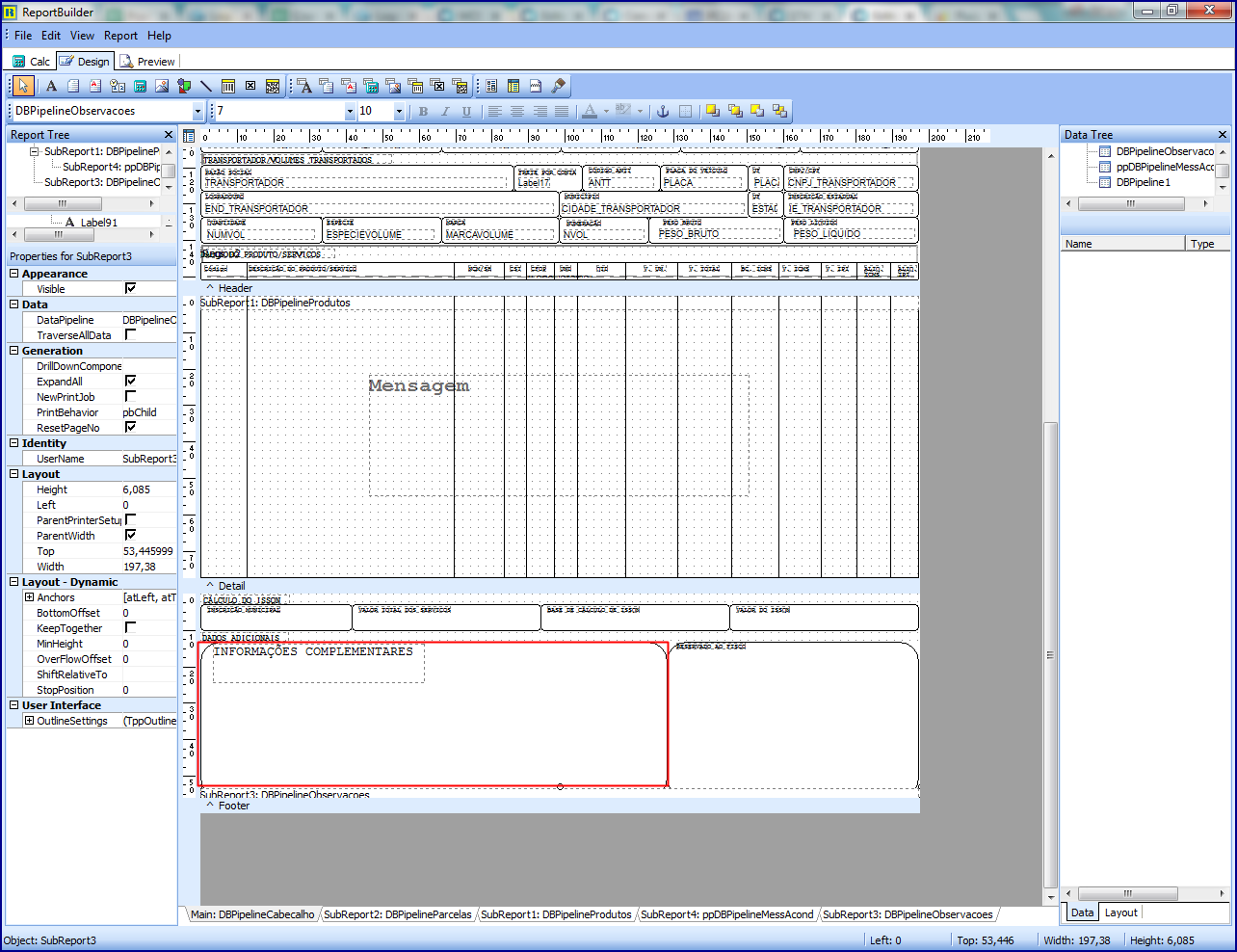1237x952 pixels.
Task: Switch to the Preview tab
Action: (x=147, y=62)
